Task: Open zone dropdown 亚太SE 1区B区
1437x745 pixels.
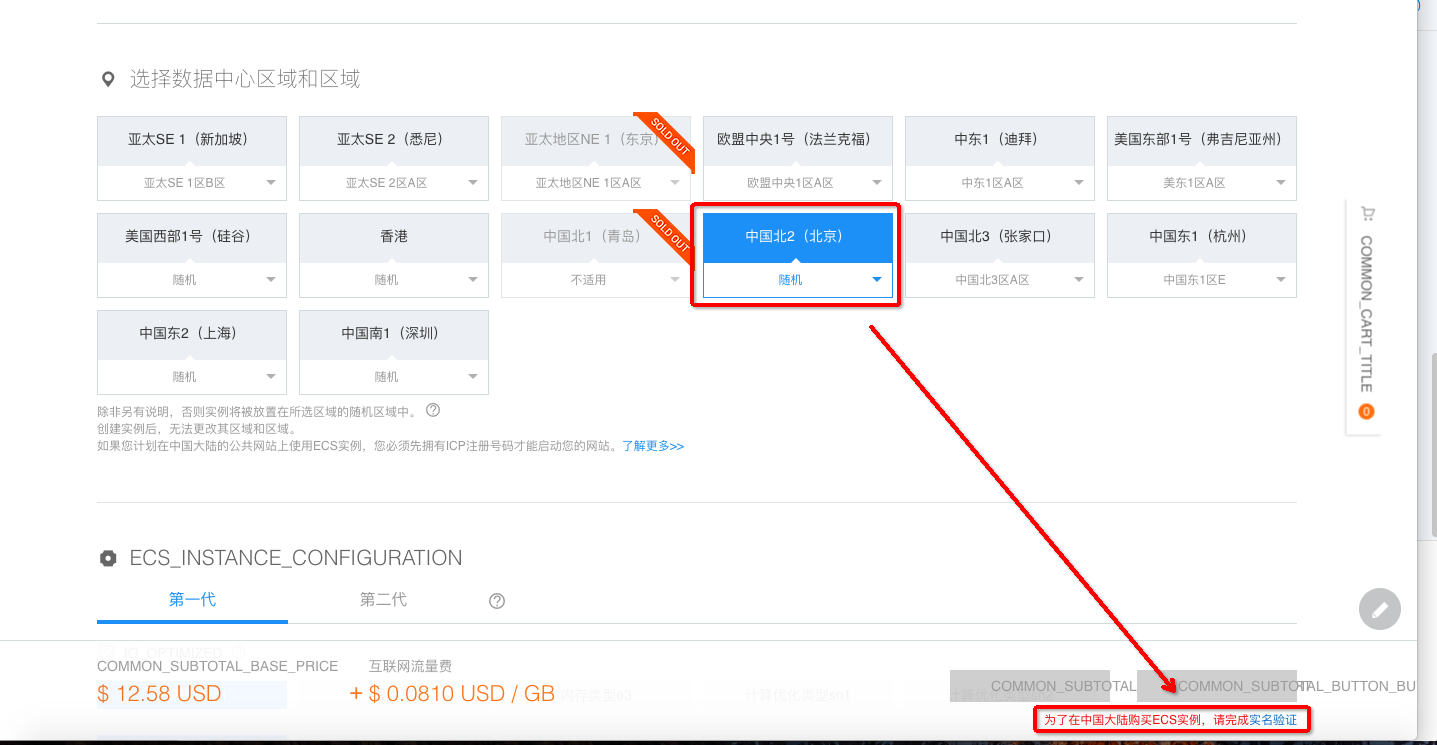Action: [192, 183]
